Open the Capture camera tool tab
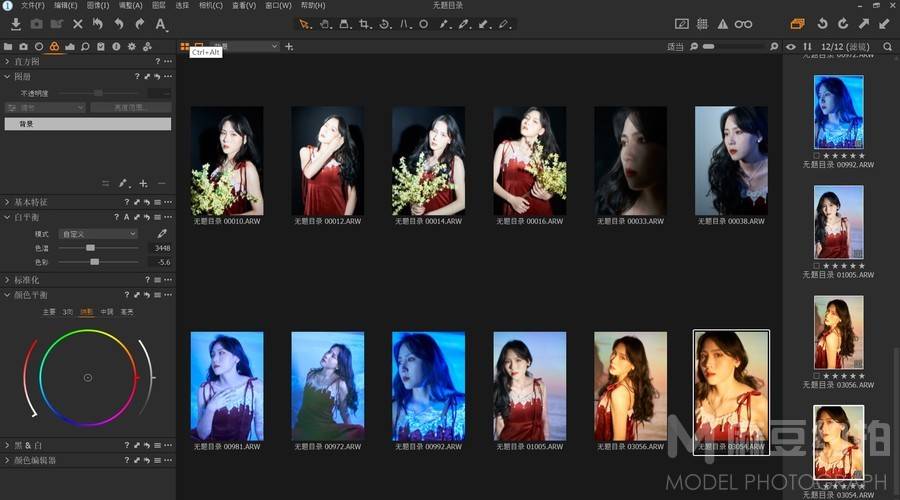Screen dimensions: 900x500 (24, 46)
